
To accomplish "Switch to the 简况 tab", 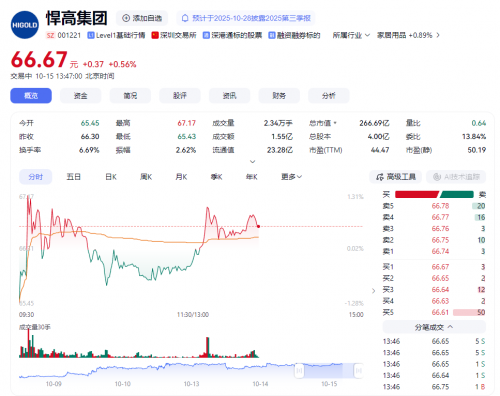I will [x=130, y=96].
